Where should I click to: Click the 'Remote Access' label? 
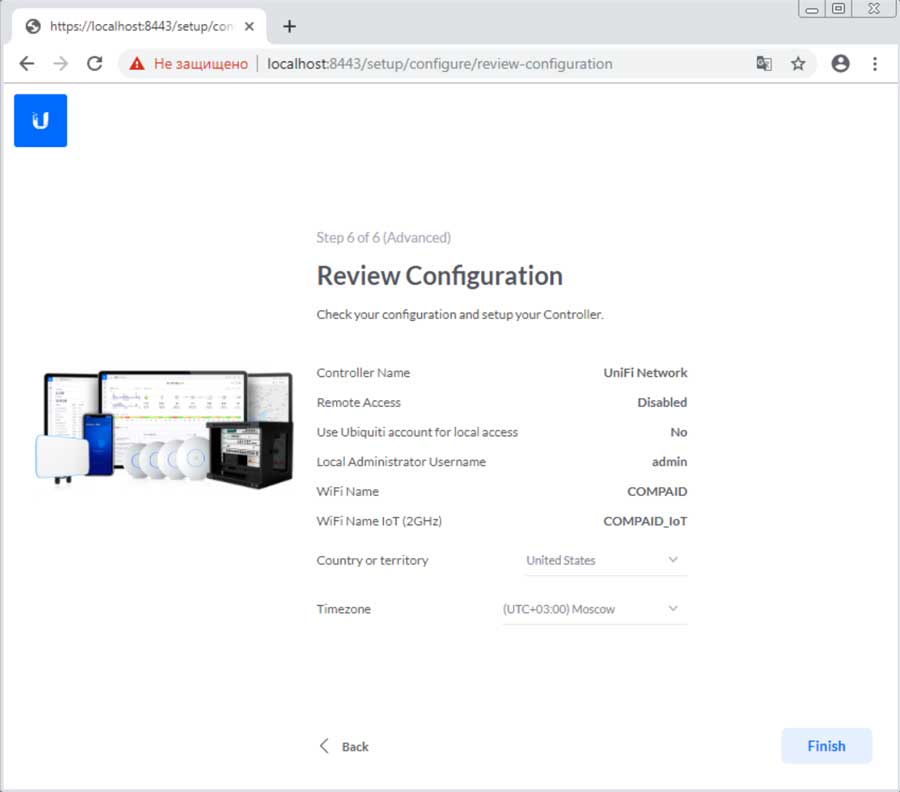pos(359,402)
